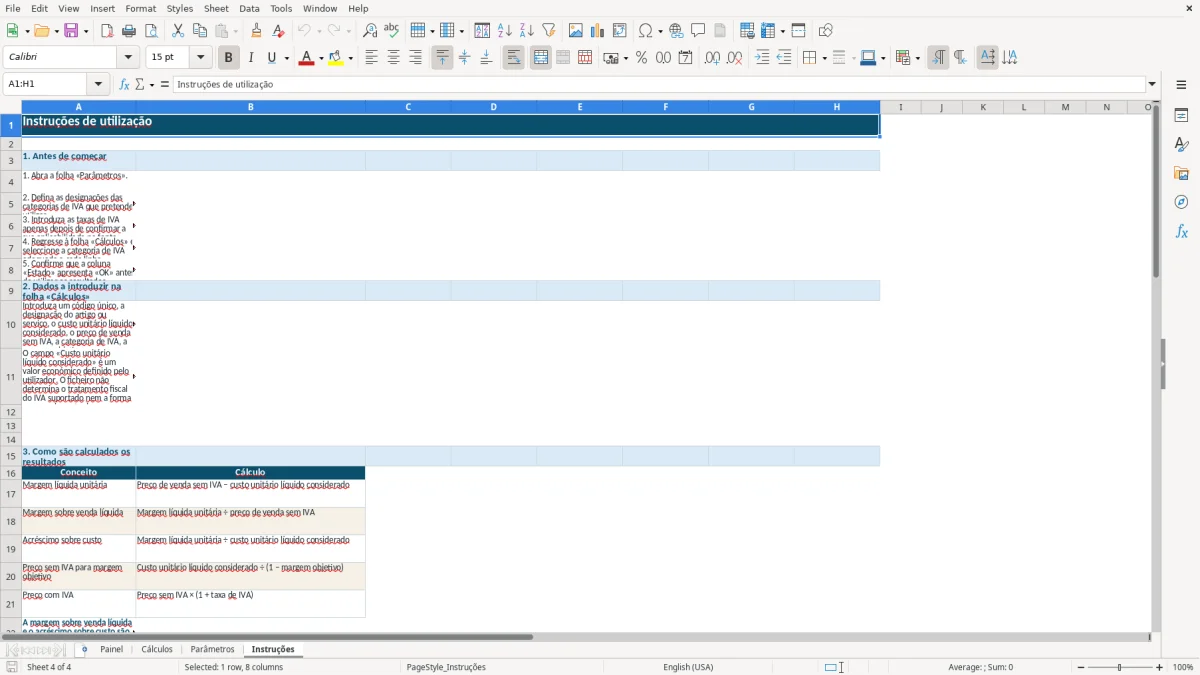Image resolution: width=1200 pixels, height=675 pixels.
Task: Open the Draw Functions shapes icon
Action: pos(825,31)
